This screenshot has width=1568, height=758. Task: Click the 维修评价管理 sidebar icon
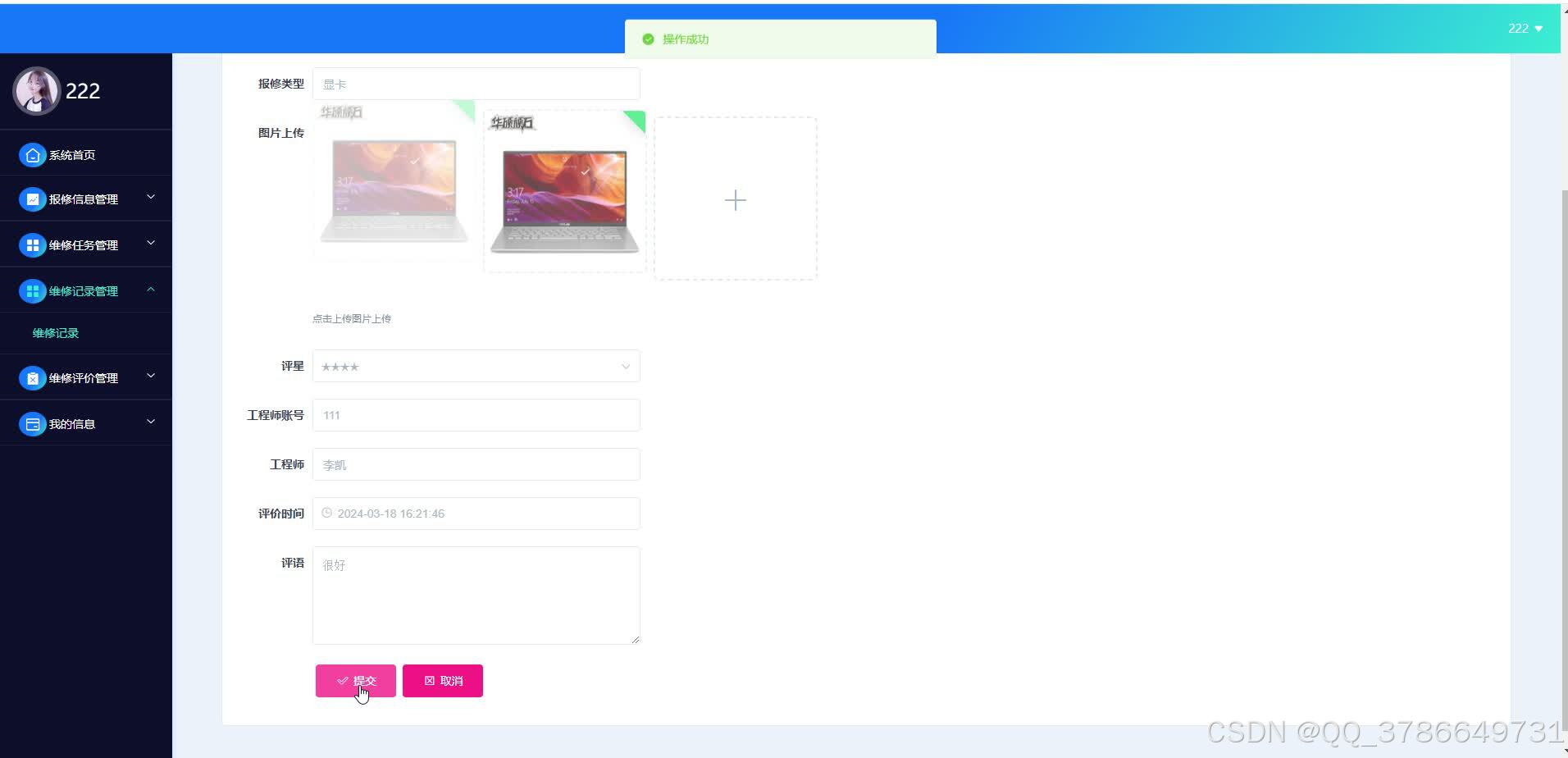[x=32, y=377]
